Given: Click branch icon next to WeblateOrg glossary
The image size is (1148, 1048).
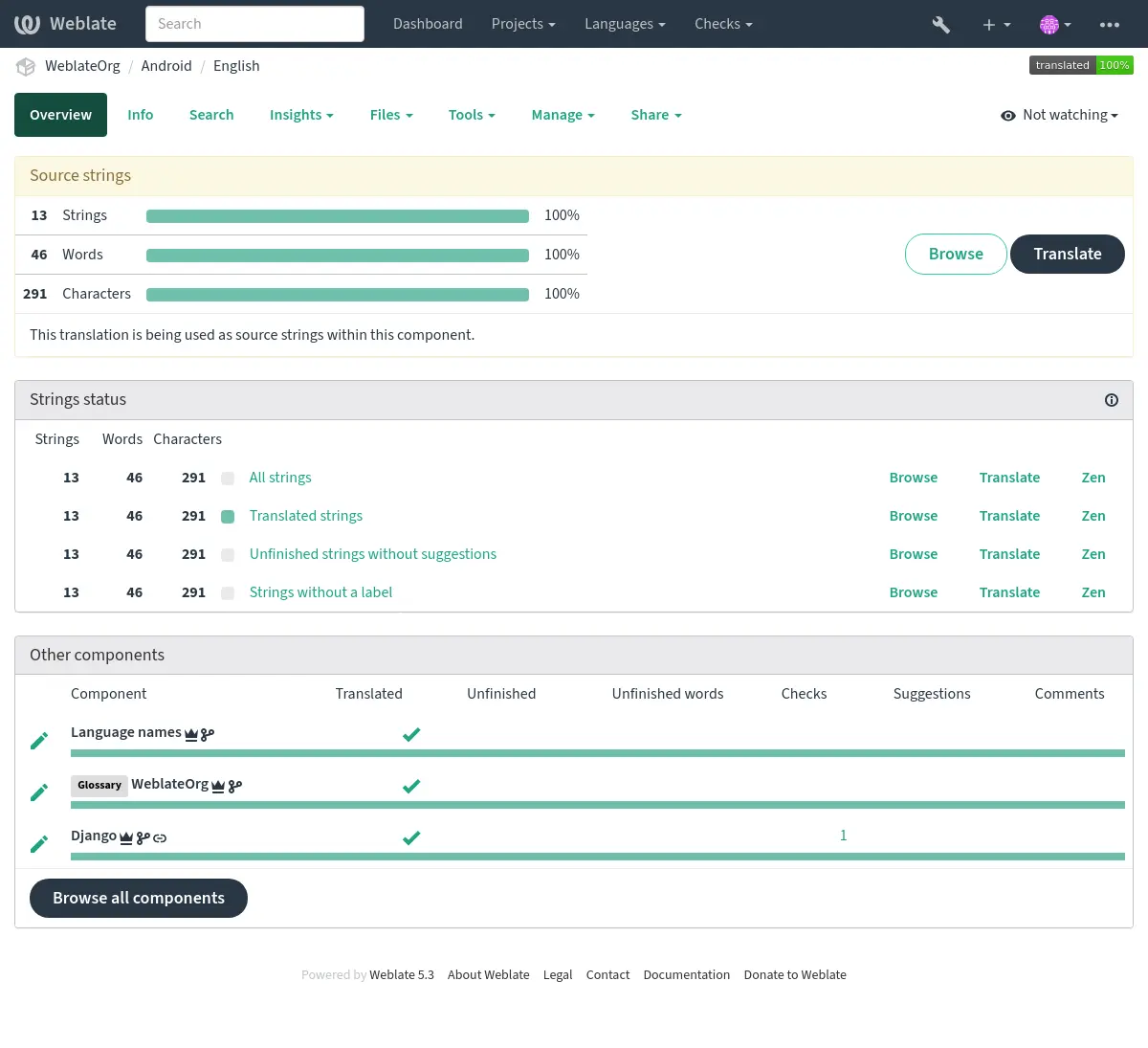Looking at the screenshot, I should 235,786.
